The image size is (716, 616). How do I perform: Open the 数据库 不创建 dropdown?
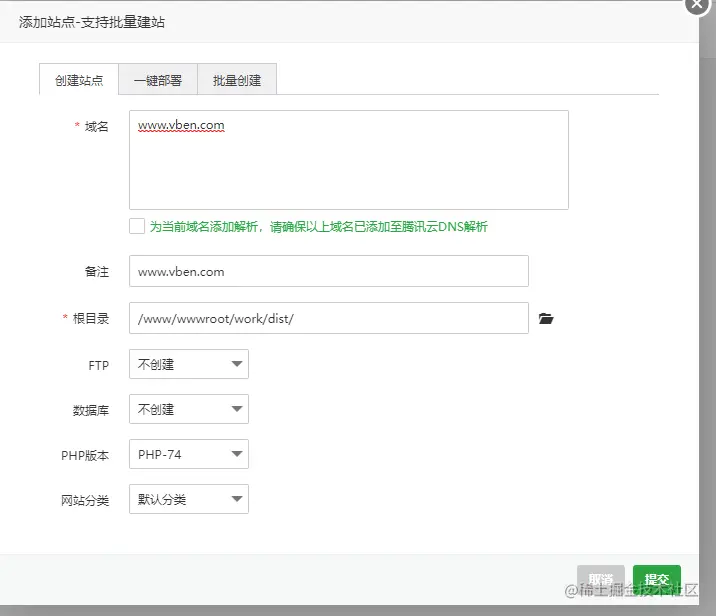pos(189,409)
